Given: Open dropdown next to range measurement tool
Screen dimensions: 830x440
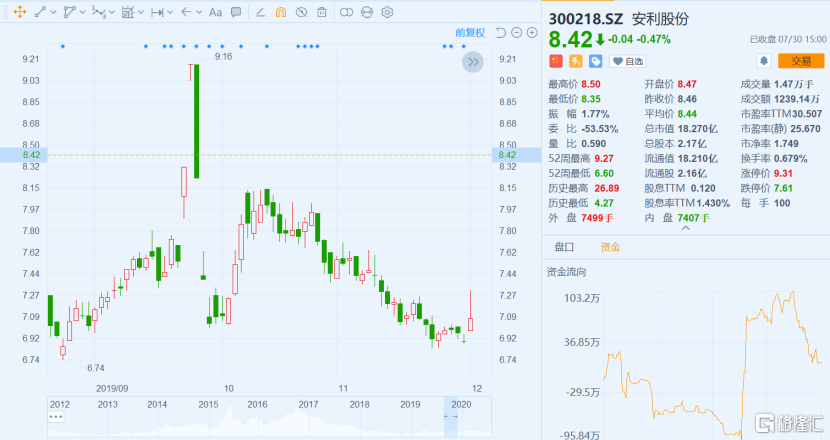Looking at the screenshot, I should (x=169, y=12).
